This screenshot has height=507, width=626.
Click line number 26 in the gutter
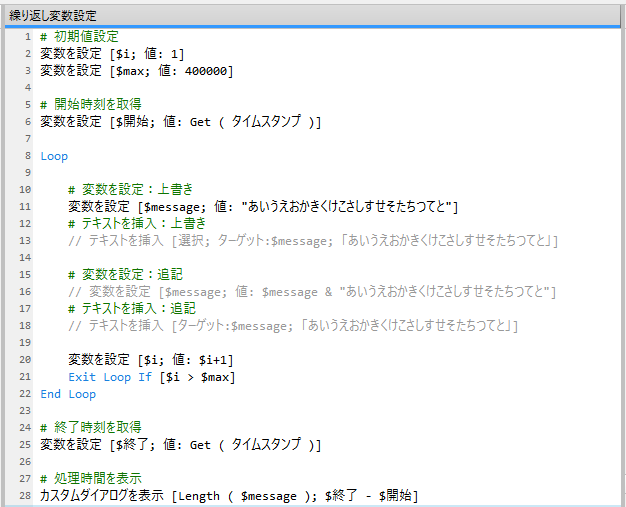point(25,461)
